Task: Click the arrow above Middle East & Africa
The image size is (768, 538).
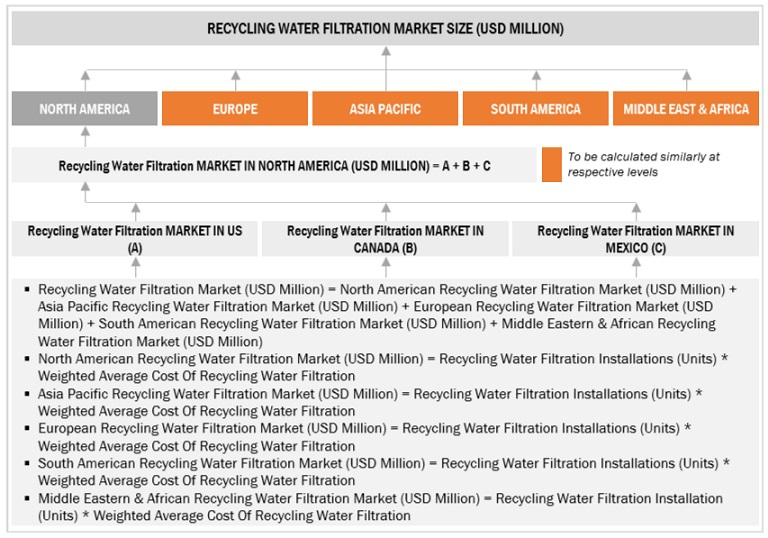Action: [686, 80]
